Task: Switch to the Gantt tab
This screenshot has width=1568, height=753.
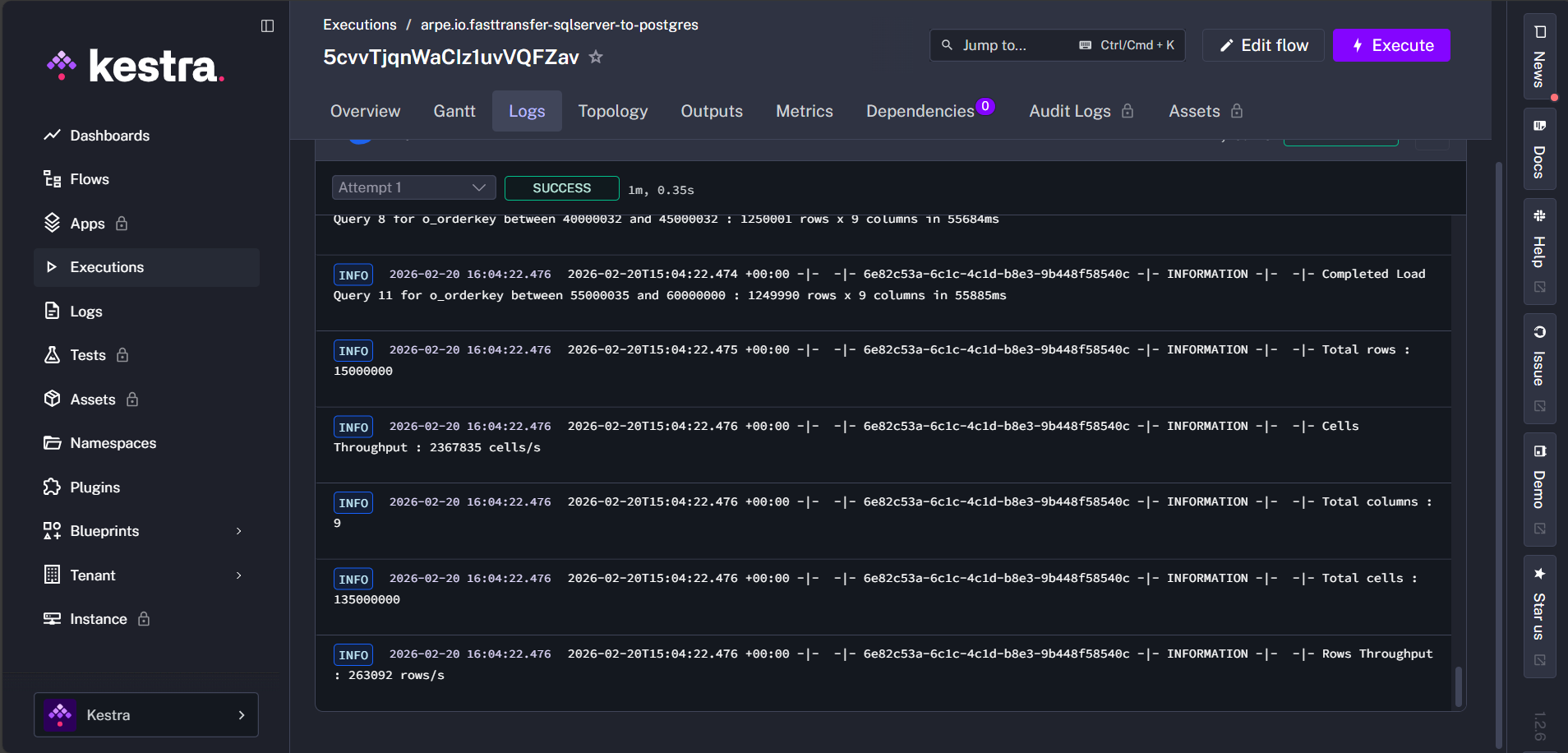Action: (454, 110)
